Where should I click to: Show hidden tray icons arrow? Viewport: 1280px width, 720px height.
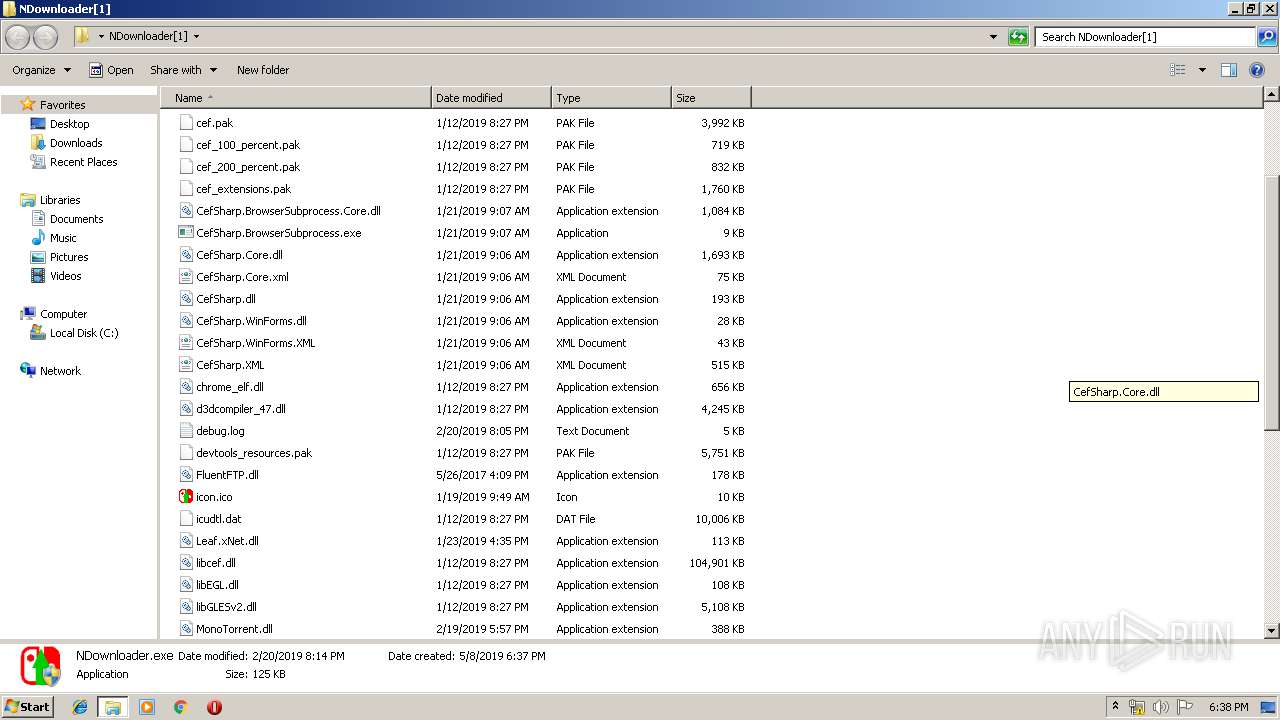click(1116, 707)
